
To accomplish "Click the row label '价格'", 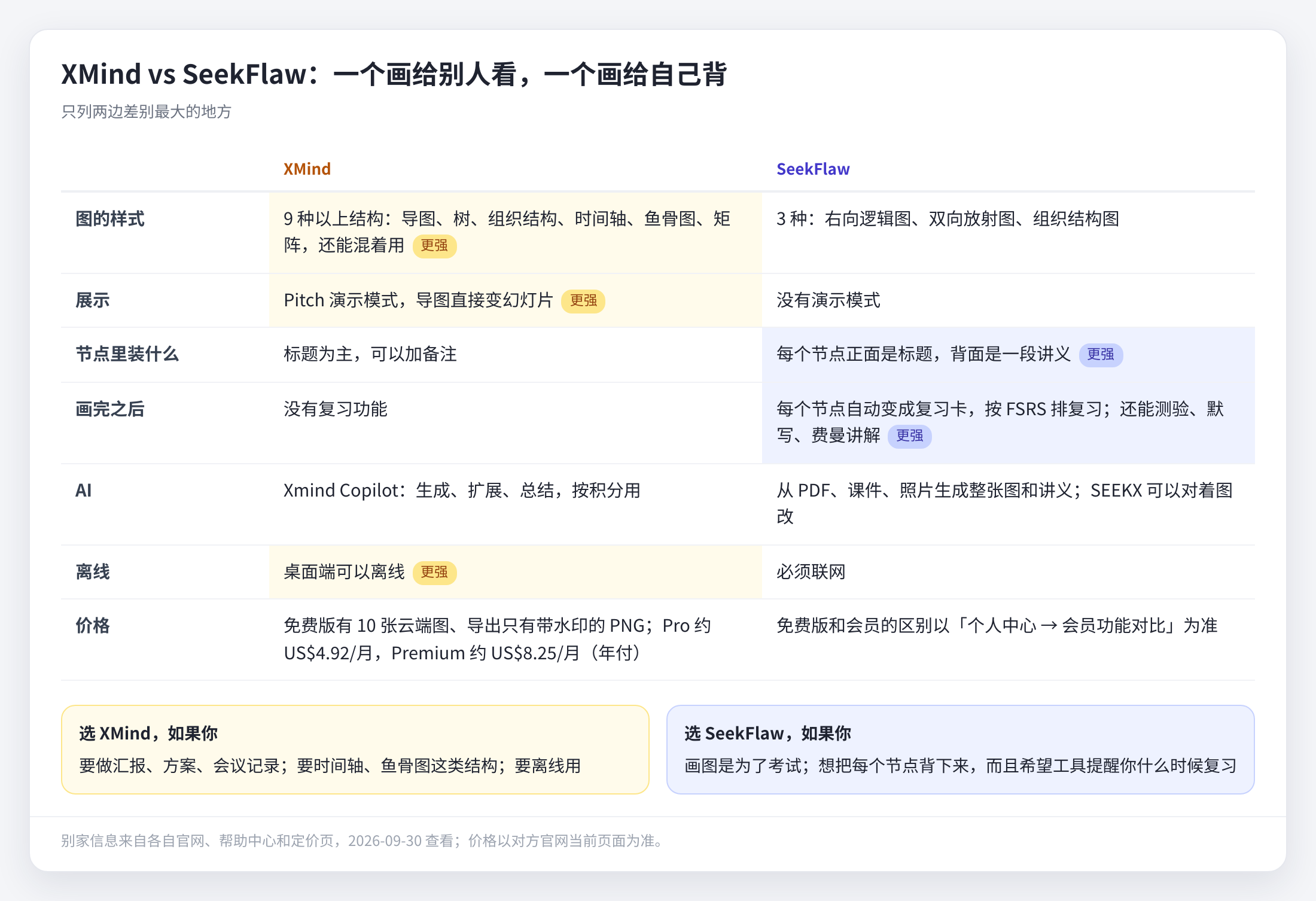I will click(93, 626).
